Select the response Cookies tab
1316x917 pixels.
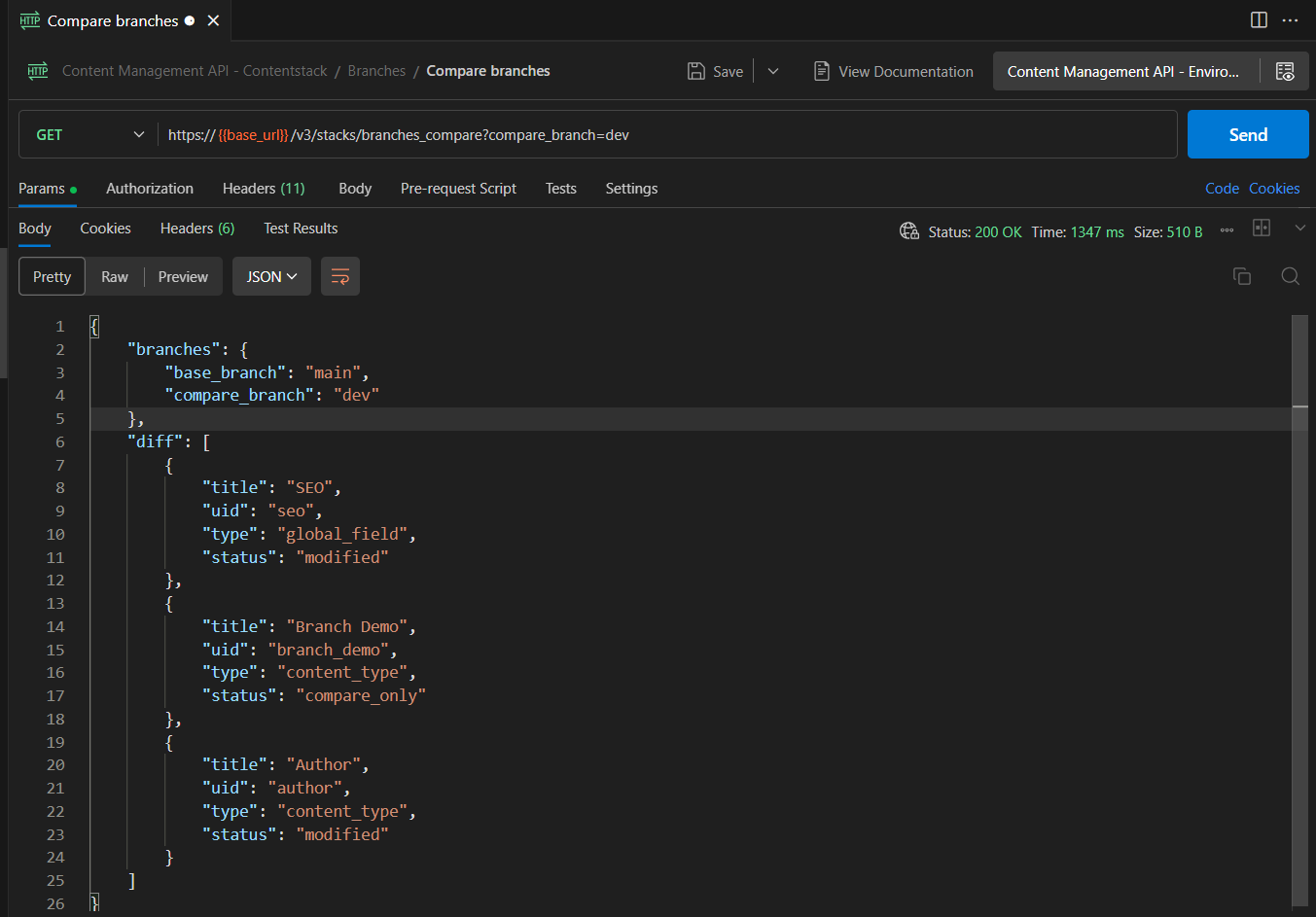click(105, 229)
